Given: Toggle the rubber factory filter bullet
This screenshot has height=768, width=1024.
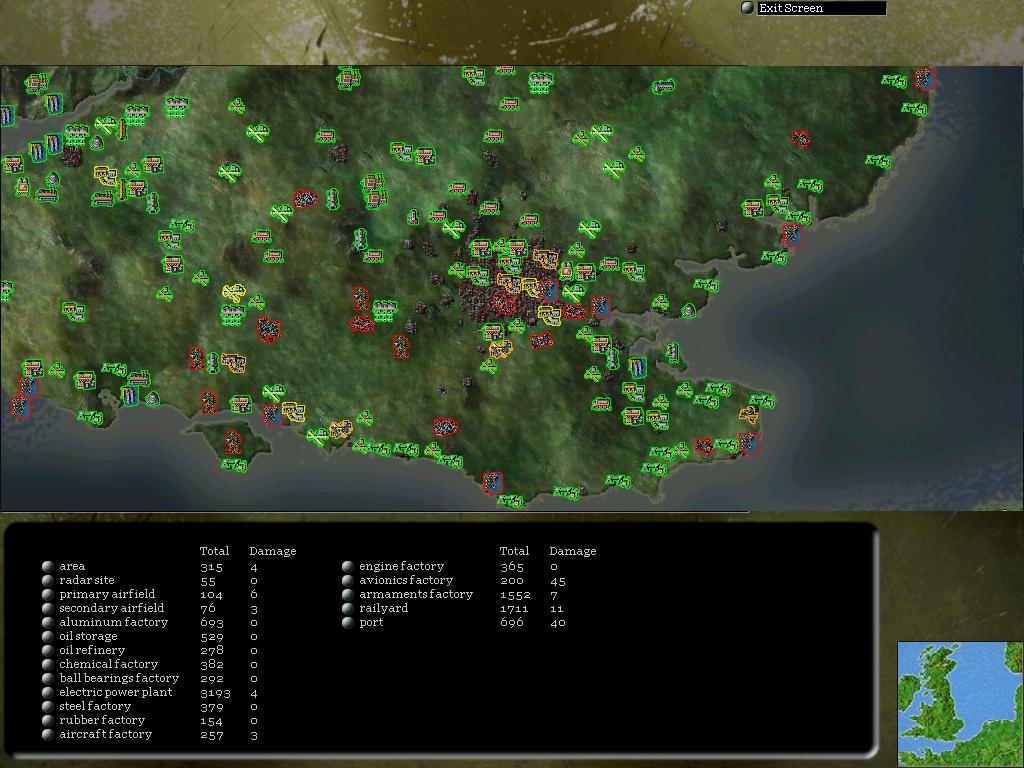Looking at the screenshot, I should pos(48,720).
